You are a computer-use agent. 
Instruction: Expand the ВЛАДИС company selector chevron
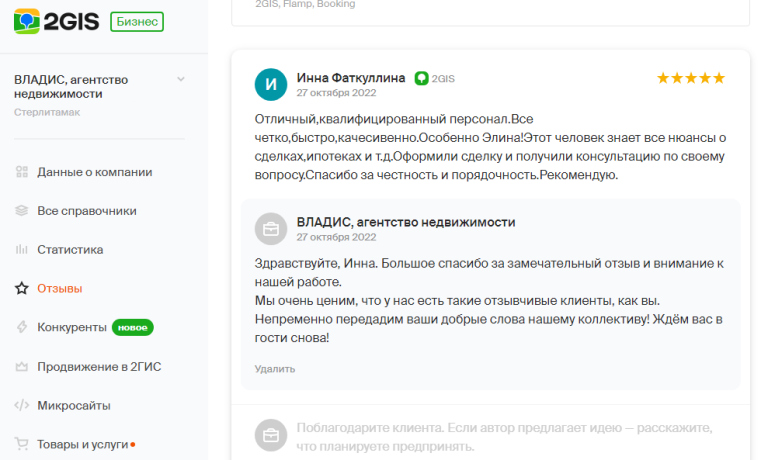(181, 79)
